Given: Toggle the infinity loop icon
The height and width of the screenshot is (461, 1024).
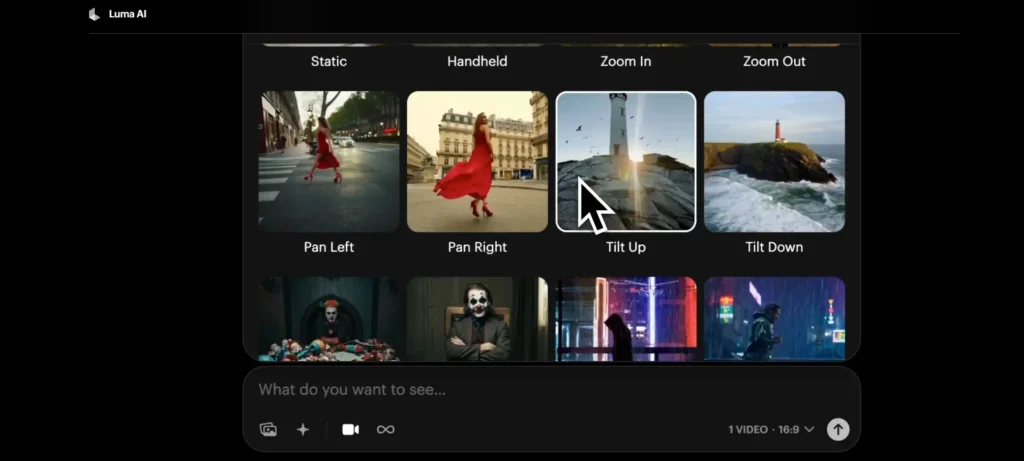Looking at the screenshot, I should (x=386, y=429).
